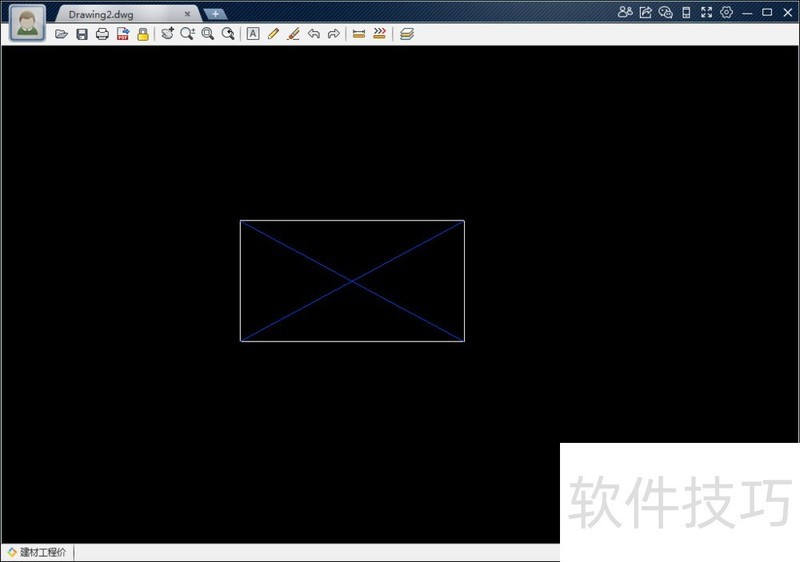Open settings with the gear icon

point(727,12)
